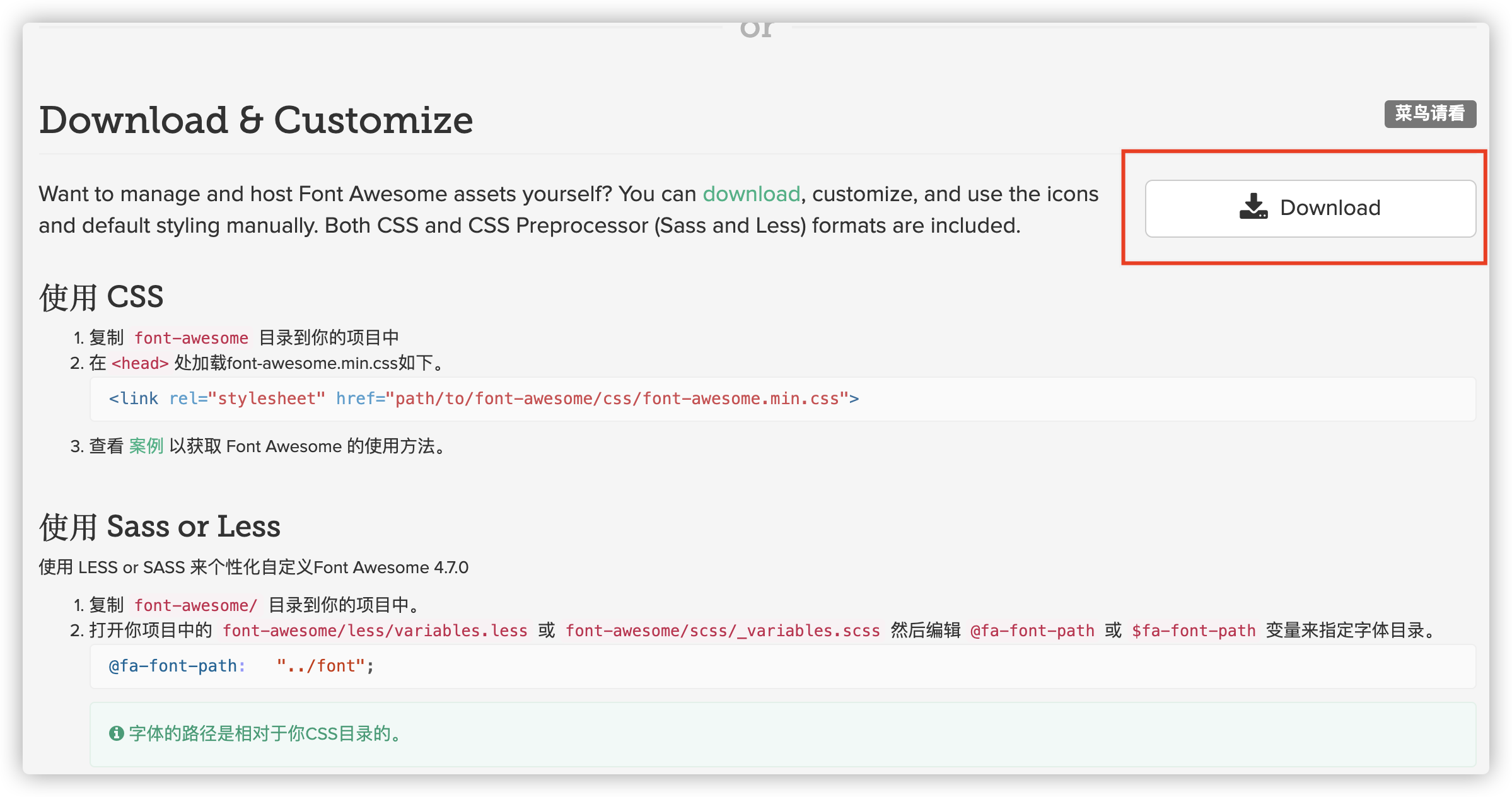Click the '菜鸟请看' gray badge
This screenshot has width=1512, height=797.
click(x=1429, y=113)
